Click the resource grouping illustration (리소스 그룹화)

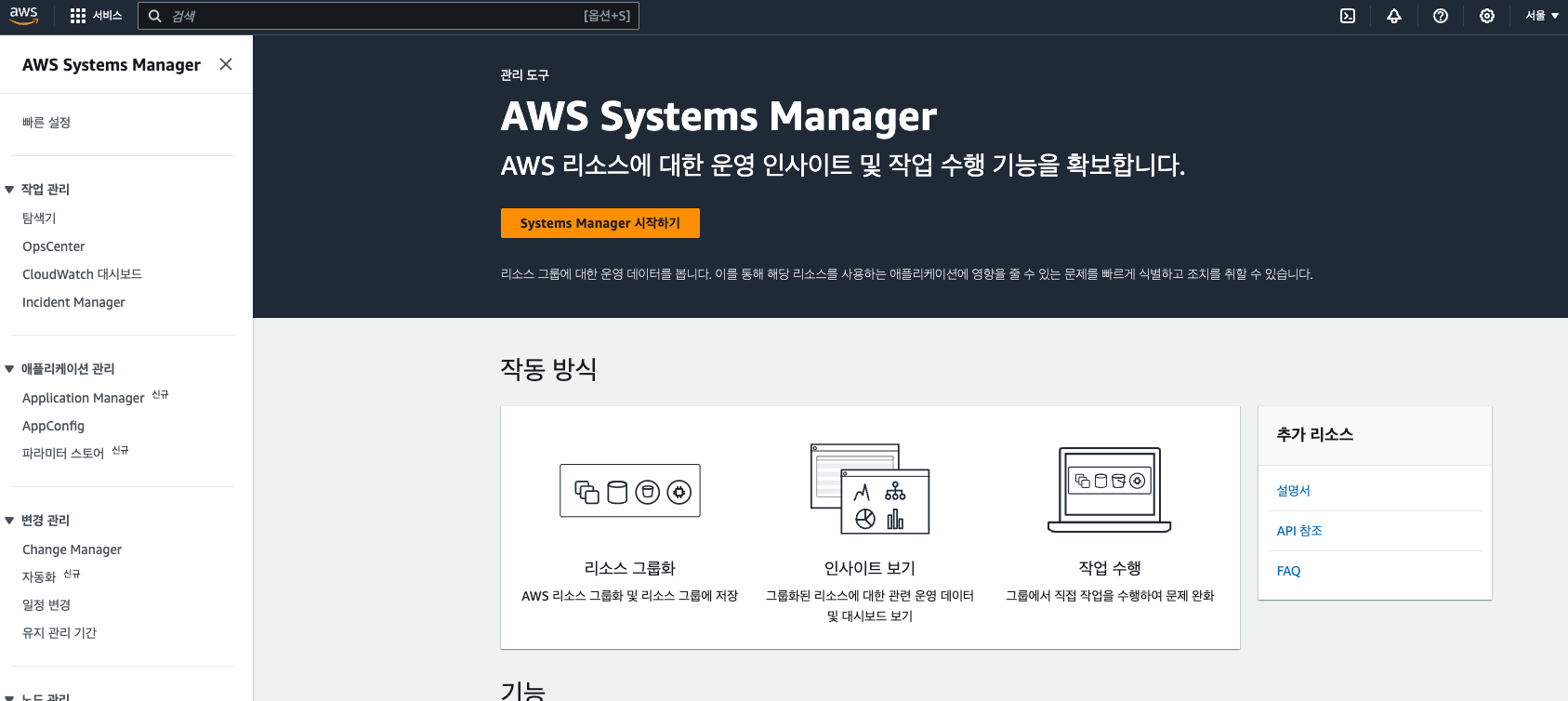click(x=630, y=491)
